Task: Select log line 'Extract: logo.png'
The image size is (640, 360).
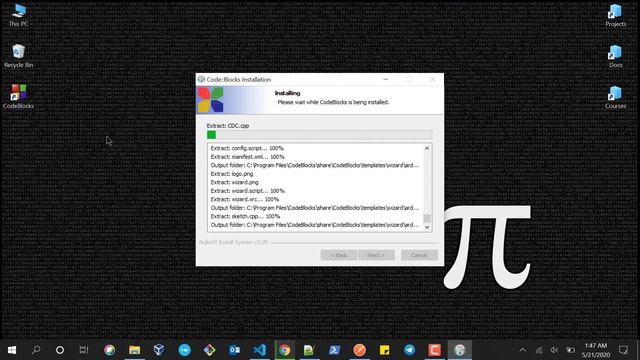Action: point(232,174)
